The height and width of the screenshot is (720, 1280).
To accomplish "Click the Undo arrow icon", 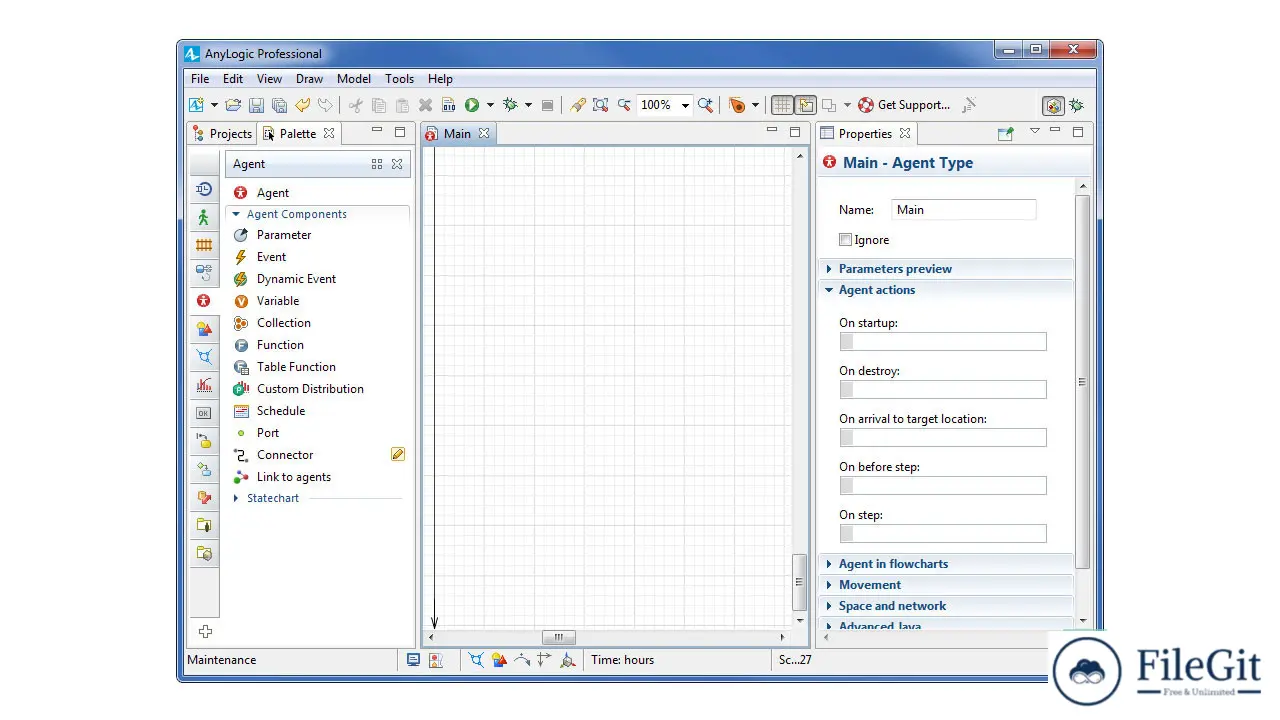I will pyautogui.click(x=302, y=105).
